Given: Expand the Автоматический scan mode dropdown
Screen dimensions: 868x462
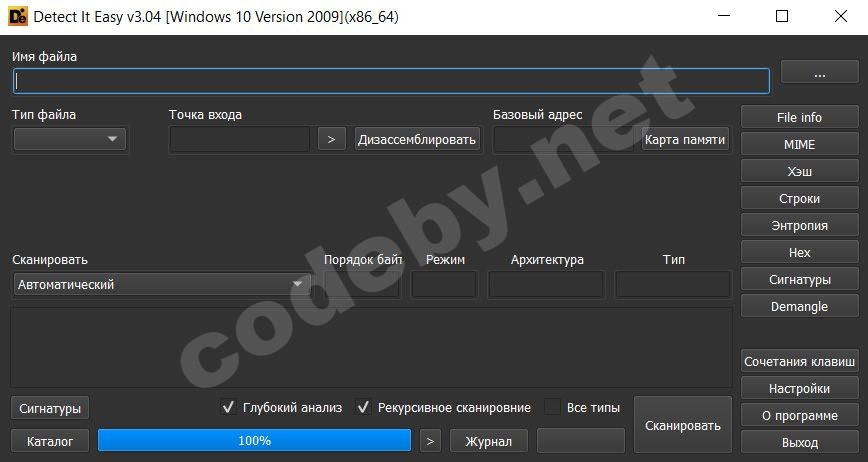Looking at the screenshot, I should [x=161, y=284].
